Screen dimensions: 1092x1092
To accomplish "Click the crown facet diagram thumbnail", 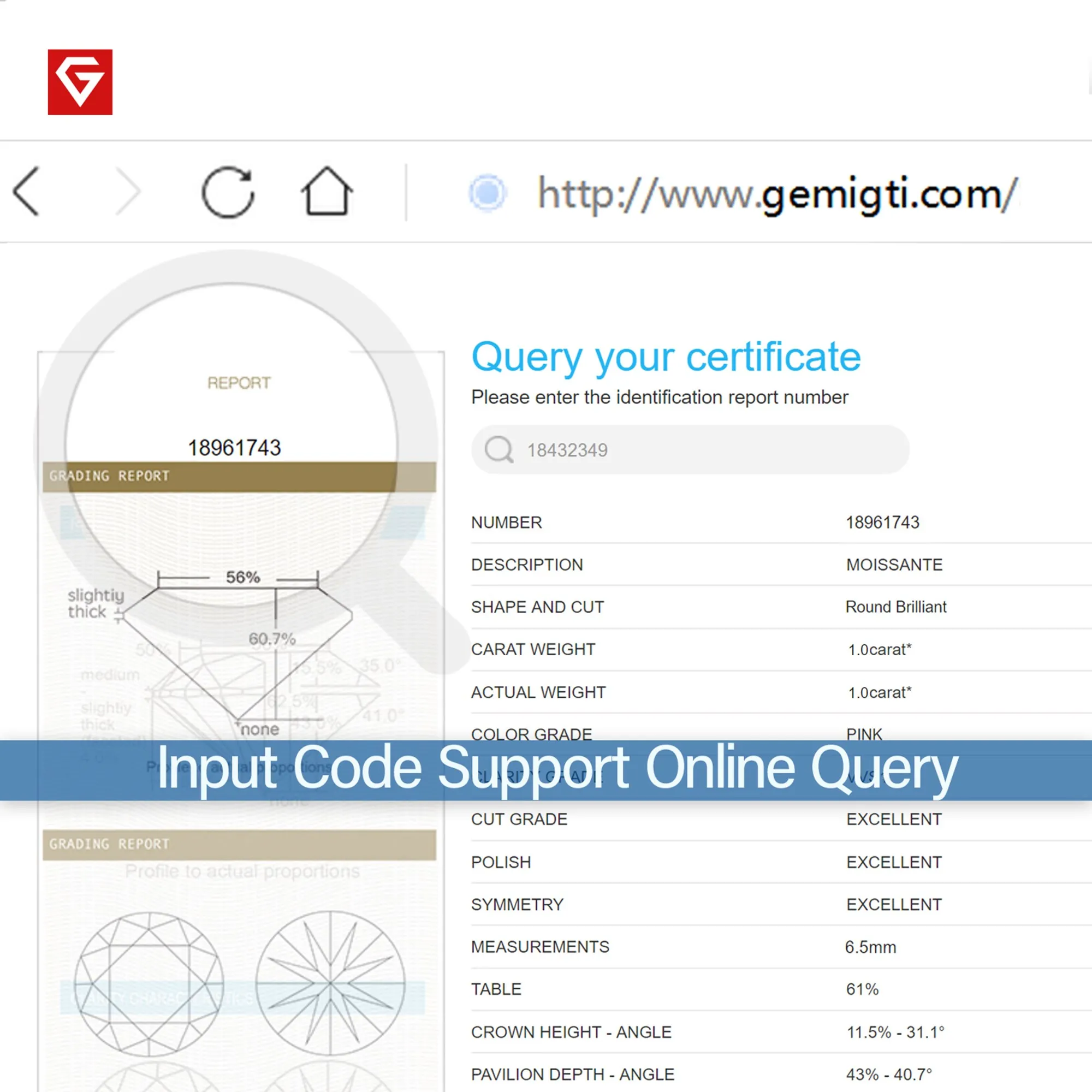I will click(x=149, y=984).
